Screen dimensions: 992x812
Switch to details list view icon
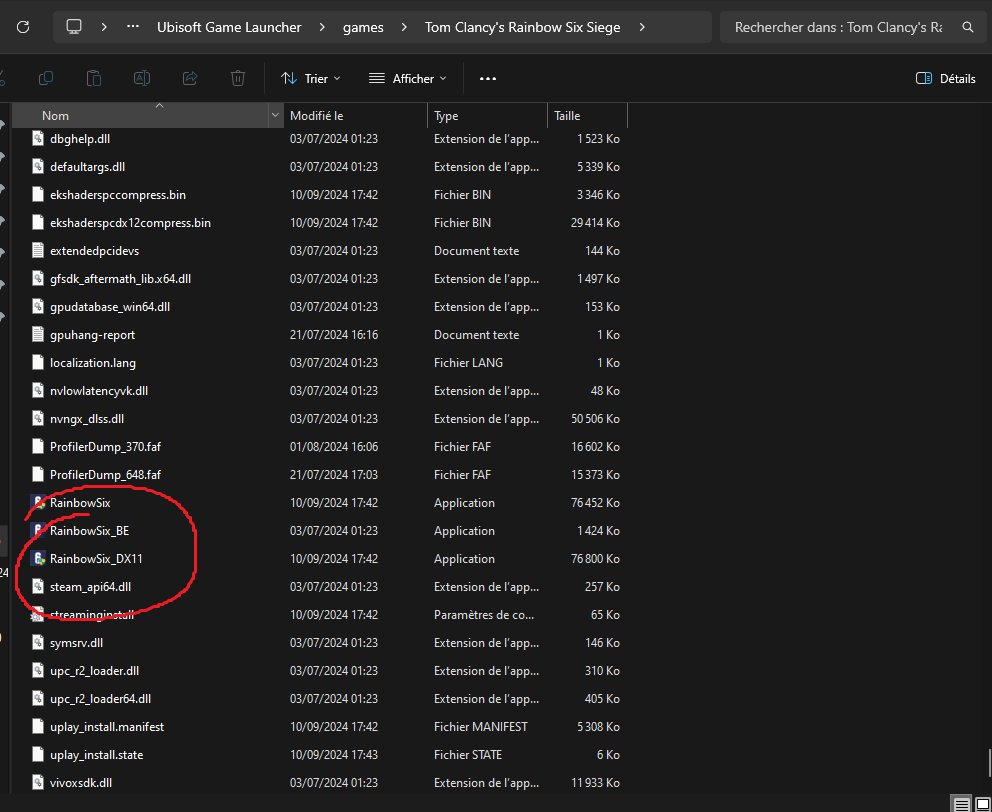[962, 804]
